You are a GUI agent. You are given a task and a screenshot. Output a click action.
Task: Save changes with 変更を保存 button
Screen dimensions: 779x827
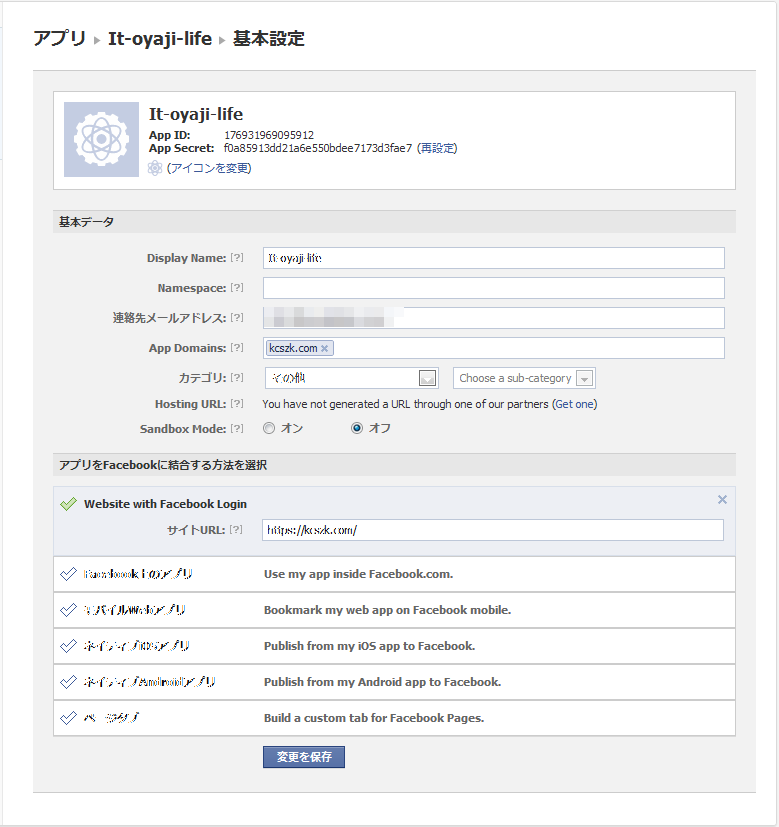(304, 757)
